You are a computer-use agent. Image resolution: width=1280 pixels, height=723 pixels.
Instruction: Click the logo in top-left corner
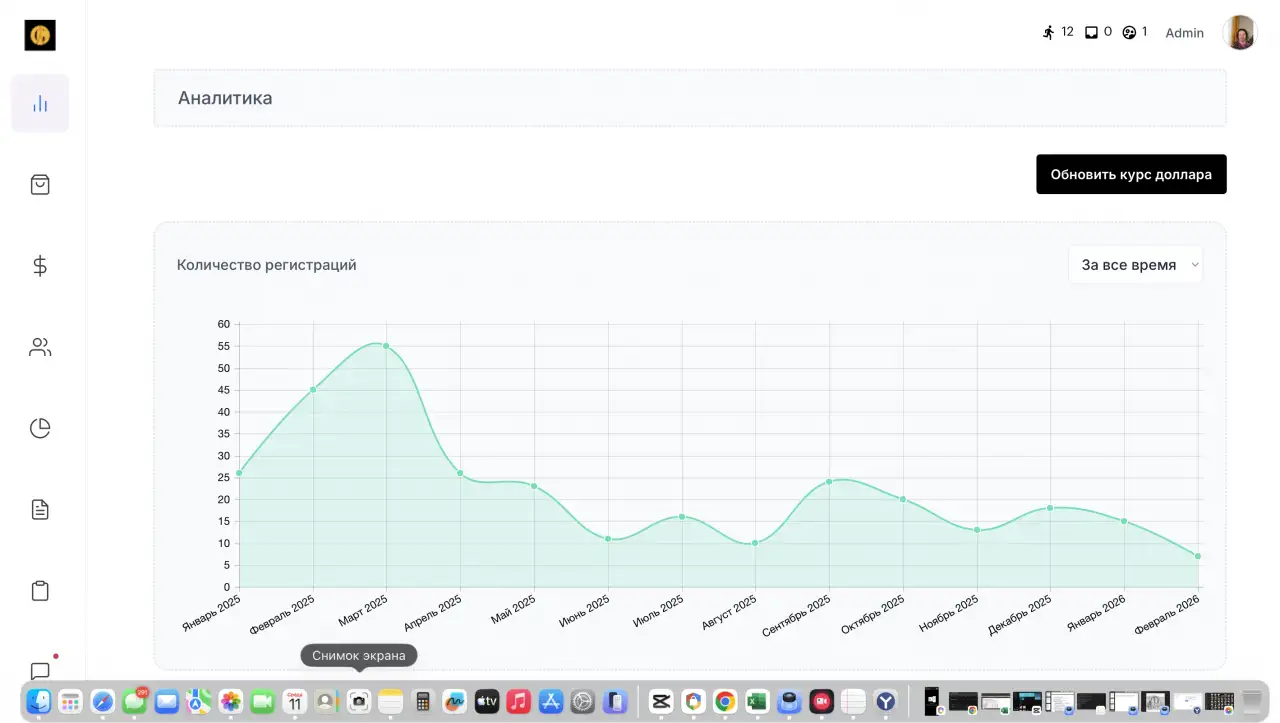click(x=40, y=36)
